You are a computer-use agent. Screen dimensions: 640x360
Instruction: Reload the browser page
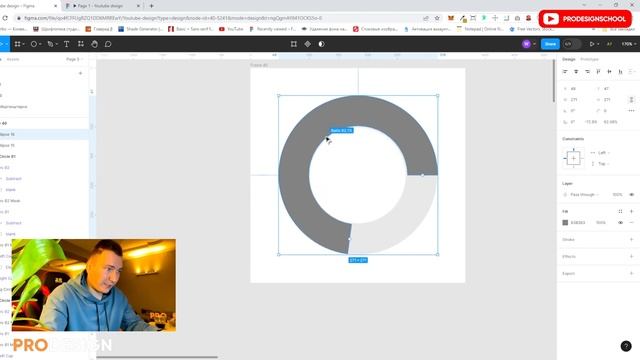pyautogui.click(x=5, y=18)
